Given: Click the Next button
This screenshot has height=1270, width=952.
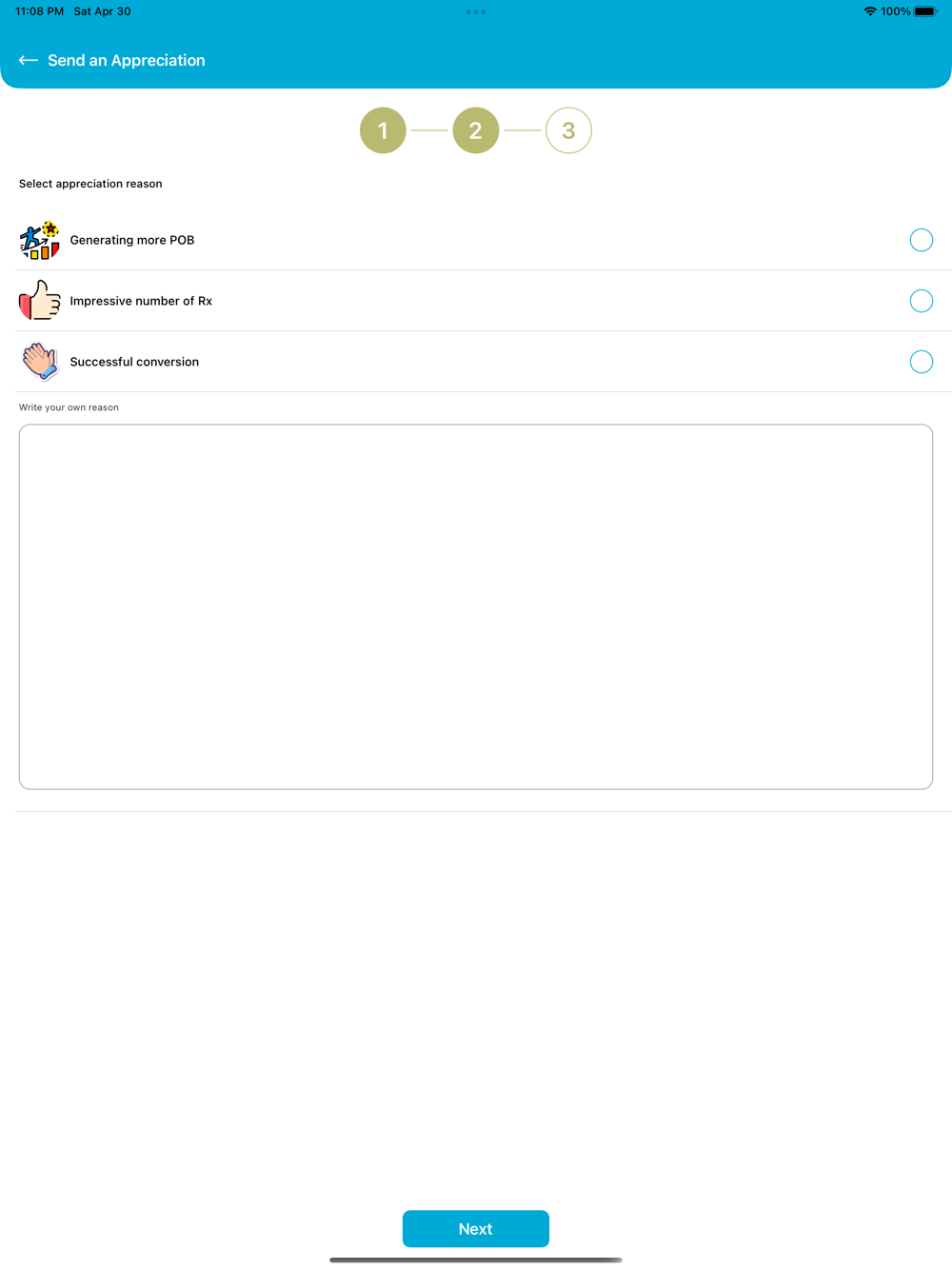Looking at the screenshot, I should point(476,1229).
